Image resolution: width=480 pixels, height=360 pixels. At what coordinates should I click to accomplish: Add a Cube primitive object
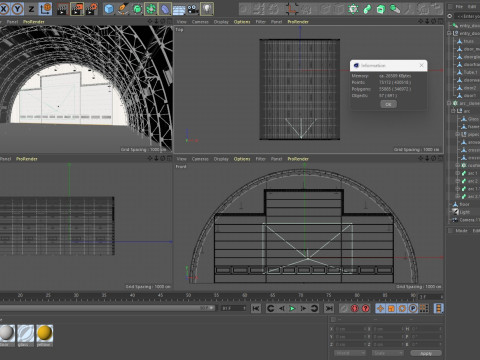[x=109, y=9]
